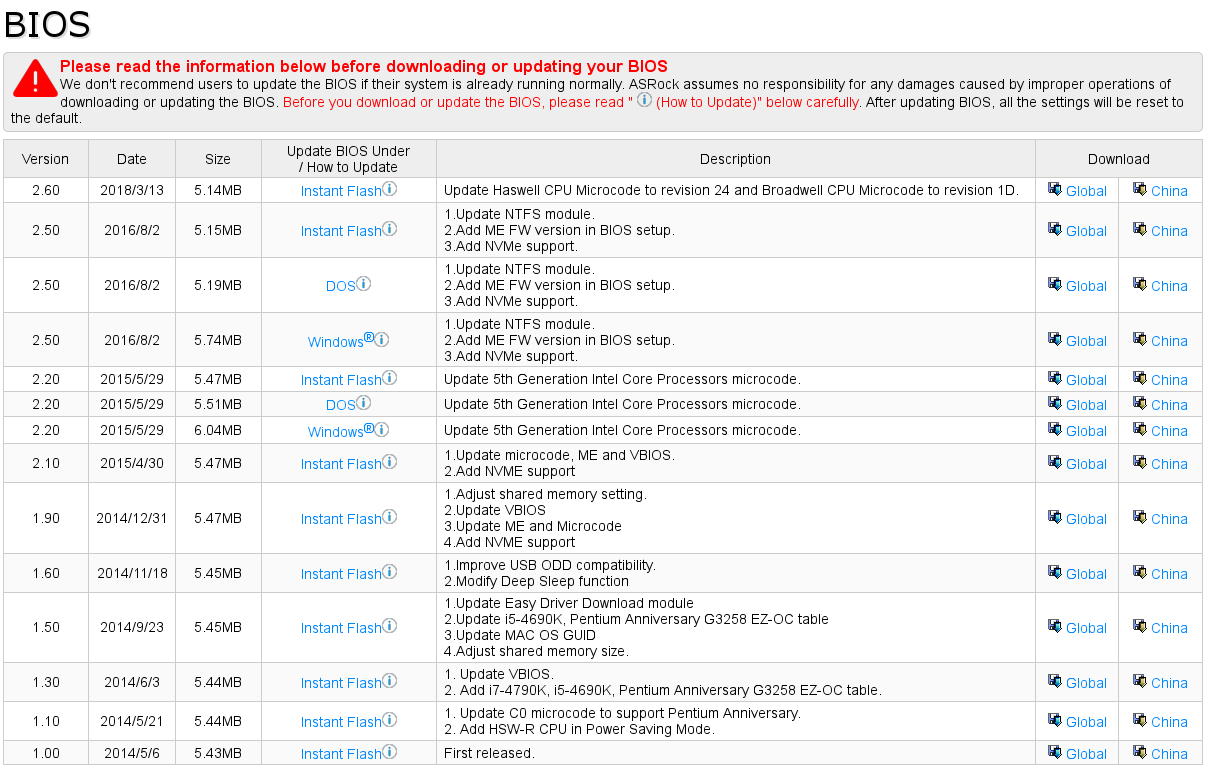This screenshot has width=1208, height=770.
Task: Click text '2.Modify Deep Sleep function'
Action: 536,581
